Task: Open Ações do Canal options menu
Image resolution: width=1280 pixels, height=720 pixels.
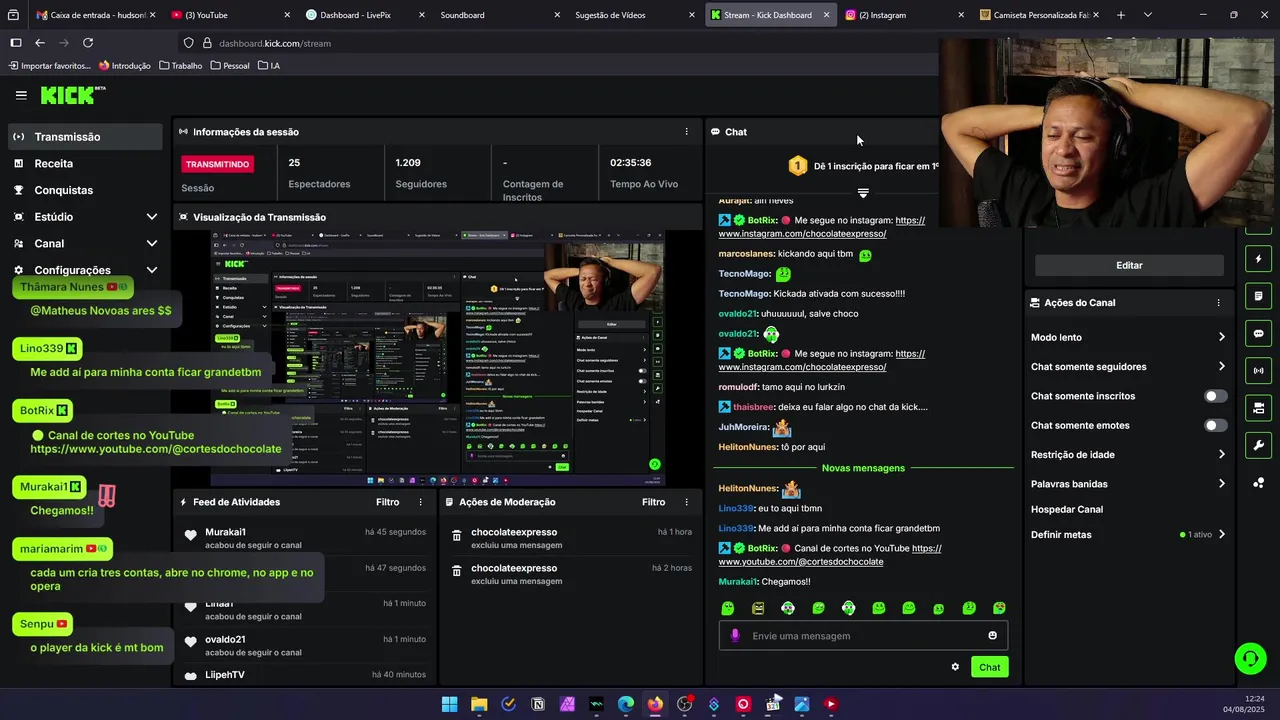Action: 1218,303
